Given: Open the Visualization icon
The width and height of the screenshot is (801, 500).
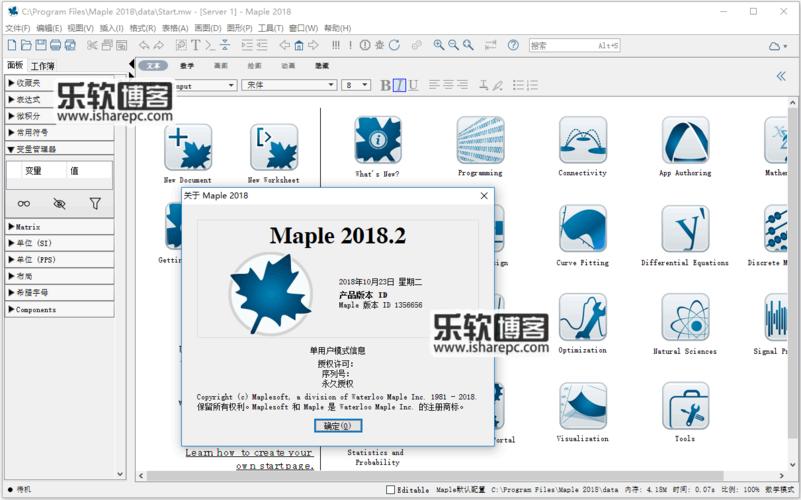Looking at the screenshot, I should click(x=582, y=406).
